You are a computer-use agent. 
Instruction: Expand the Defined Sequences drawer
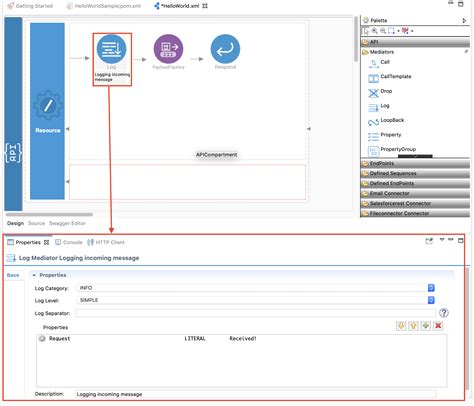pyautogui.click(x=415, y=173)
